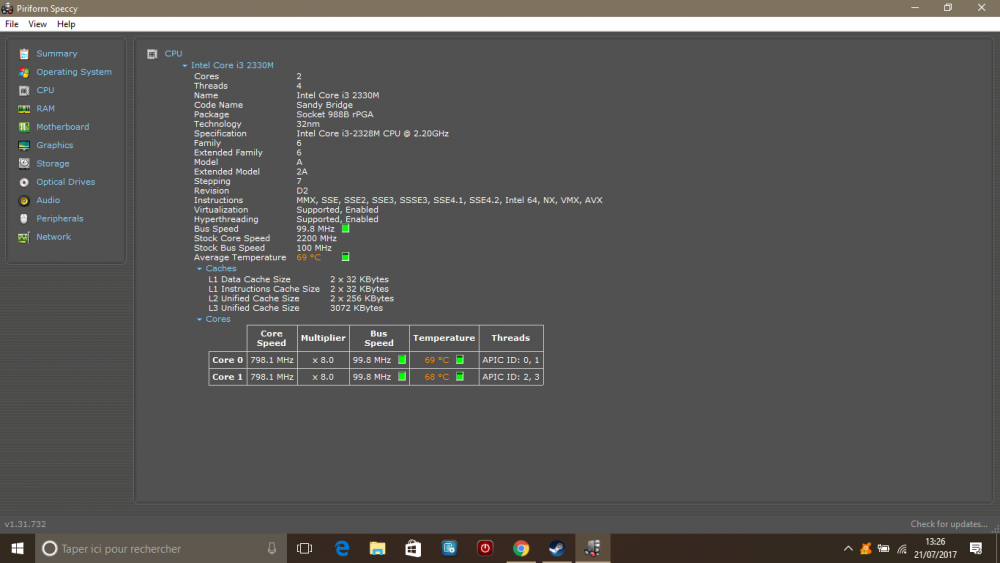Click the RAM icon in sidebar

click(x=24, y=109)
